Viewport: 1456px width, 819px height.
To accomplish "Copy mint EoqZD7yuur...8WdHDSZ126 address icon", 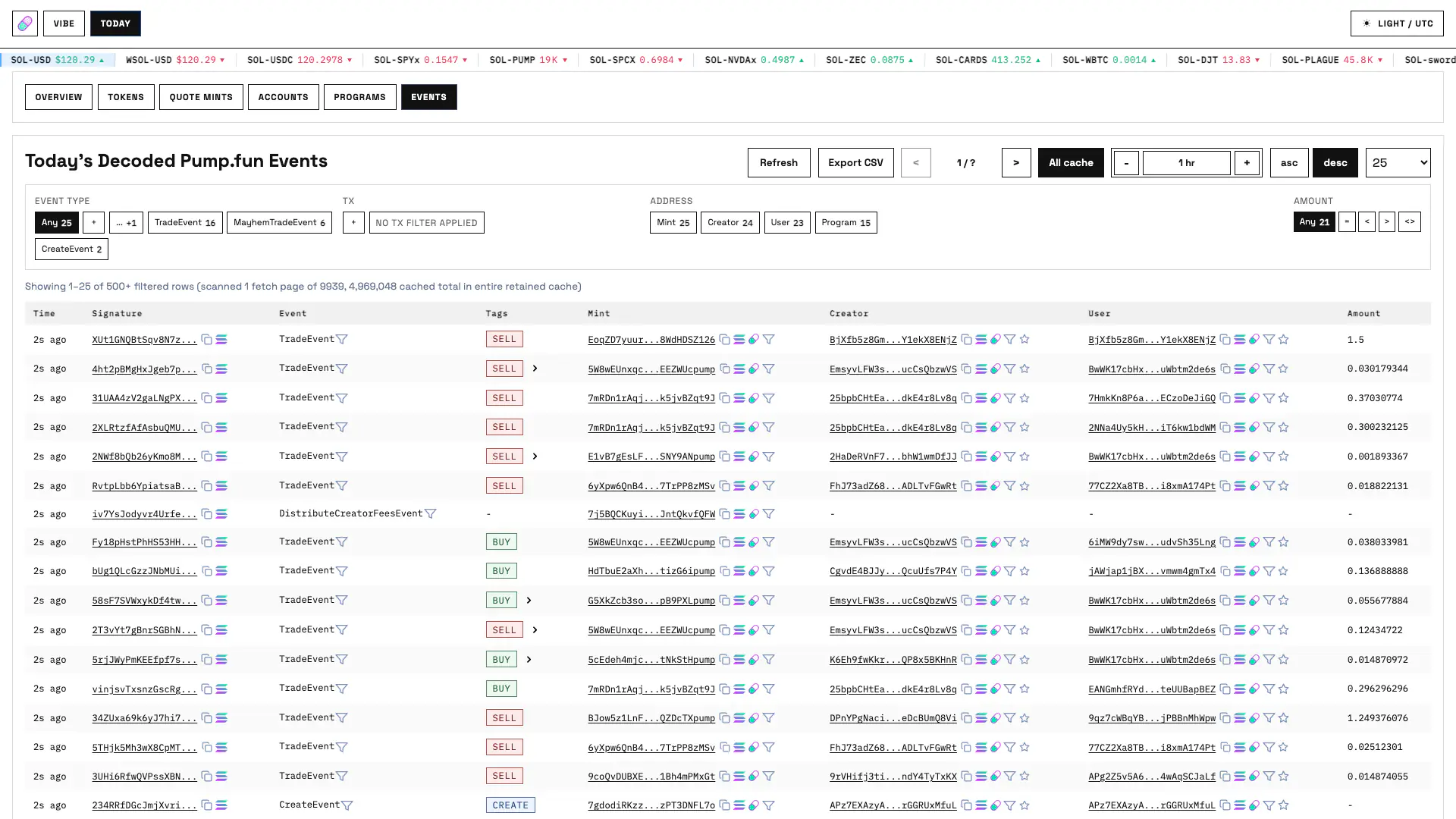I will click(725, 340).
